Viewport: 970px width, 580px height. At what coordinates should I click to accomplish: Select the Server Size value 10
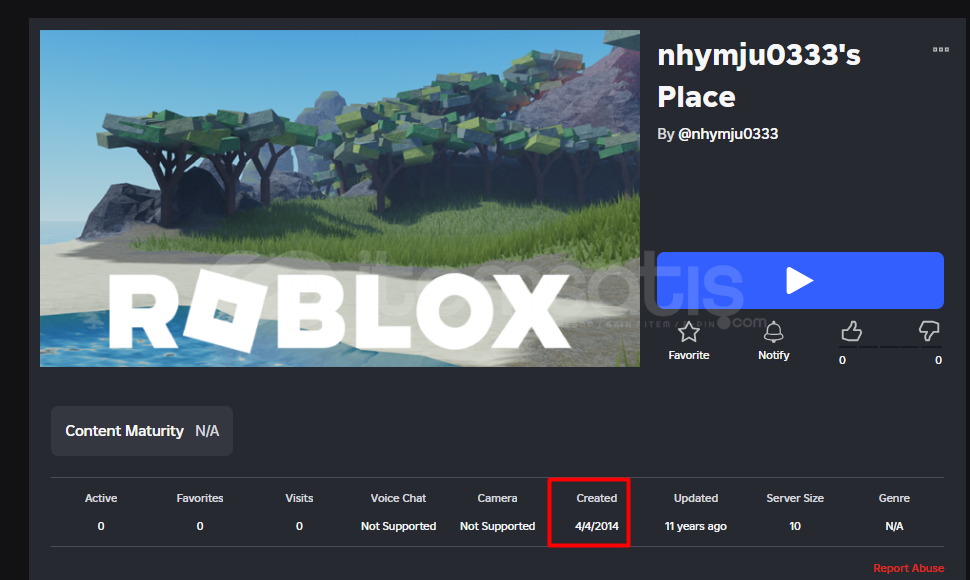(x=795, y=526)
